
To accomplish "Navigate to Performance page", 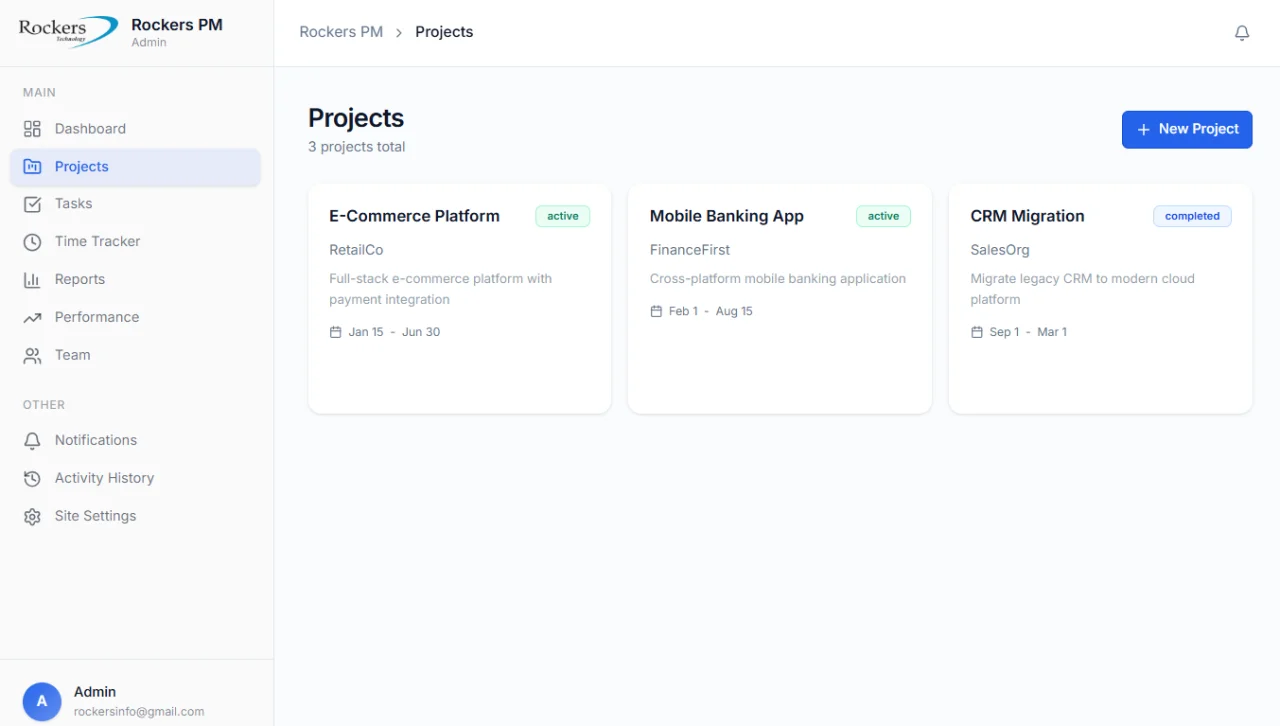I will [135, 318].
